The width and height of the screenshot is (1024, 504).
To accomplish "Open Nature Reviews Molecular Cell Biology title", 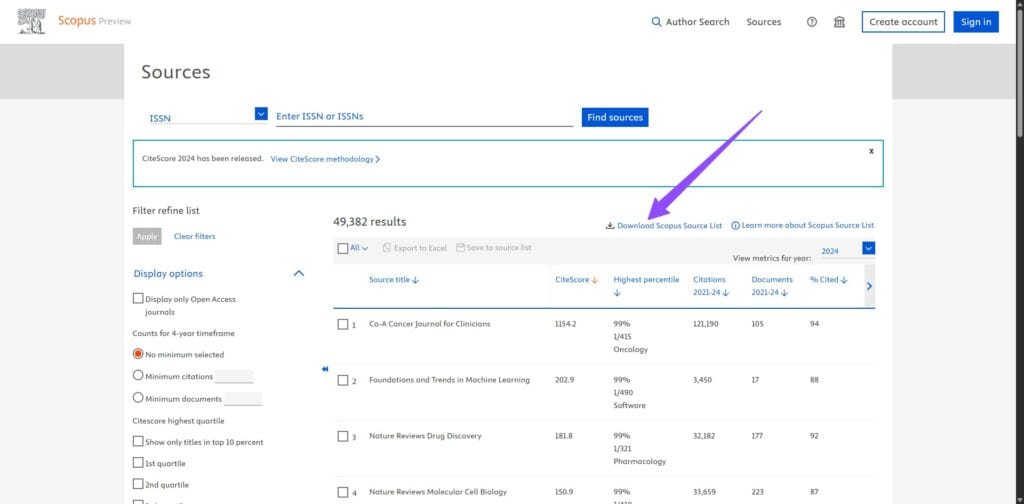I will (438, 492).
